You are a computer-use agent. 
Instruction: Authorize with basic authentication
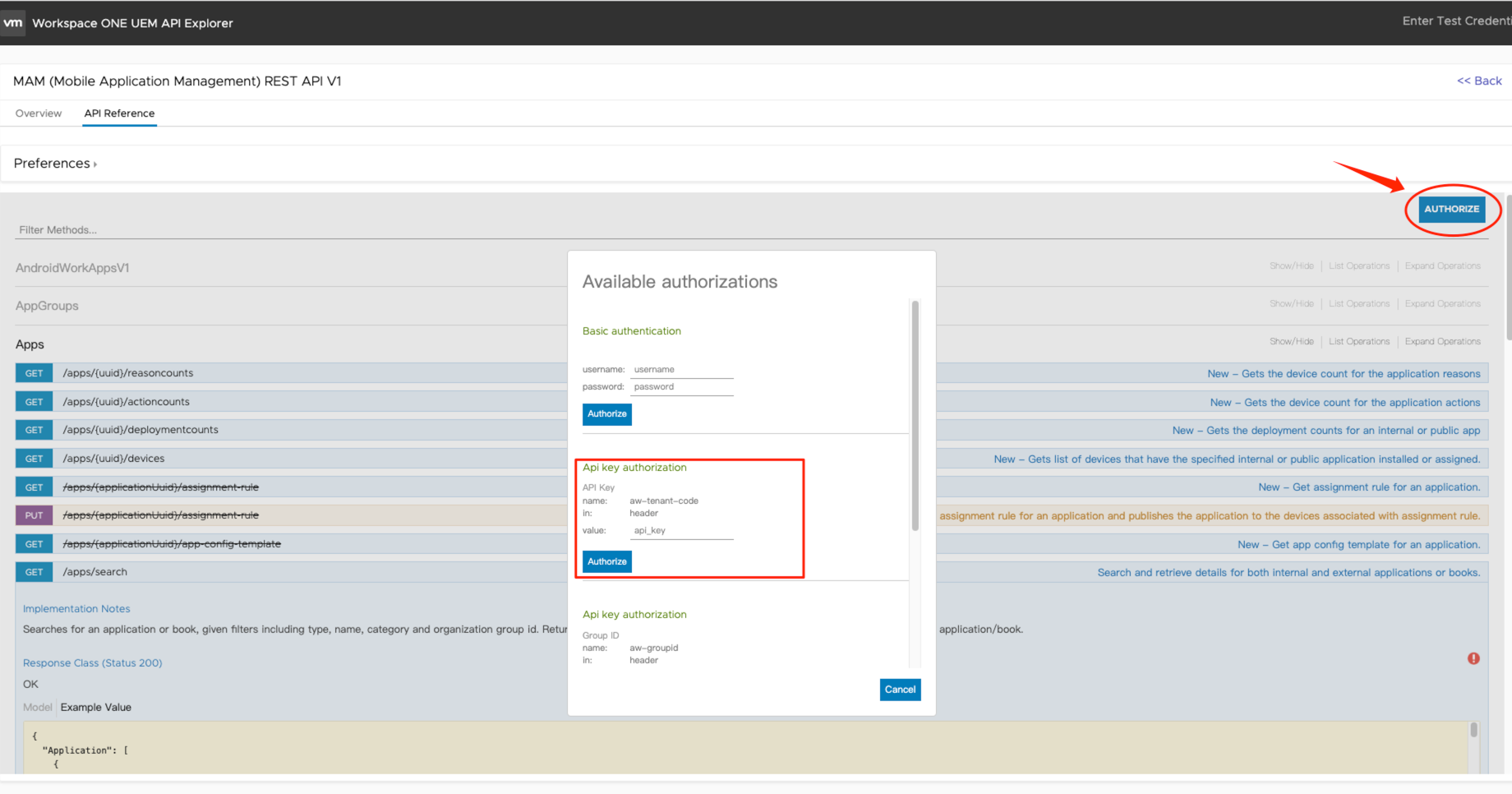coord(606,414)
